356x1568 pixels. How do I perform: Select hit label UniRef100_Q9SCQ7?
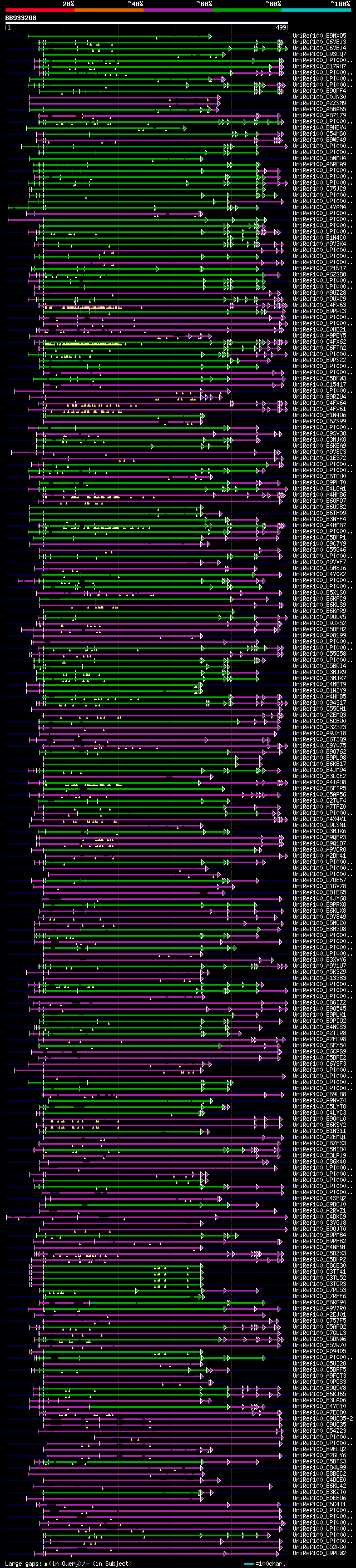(x=319, y=54)
